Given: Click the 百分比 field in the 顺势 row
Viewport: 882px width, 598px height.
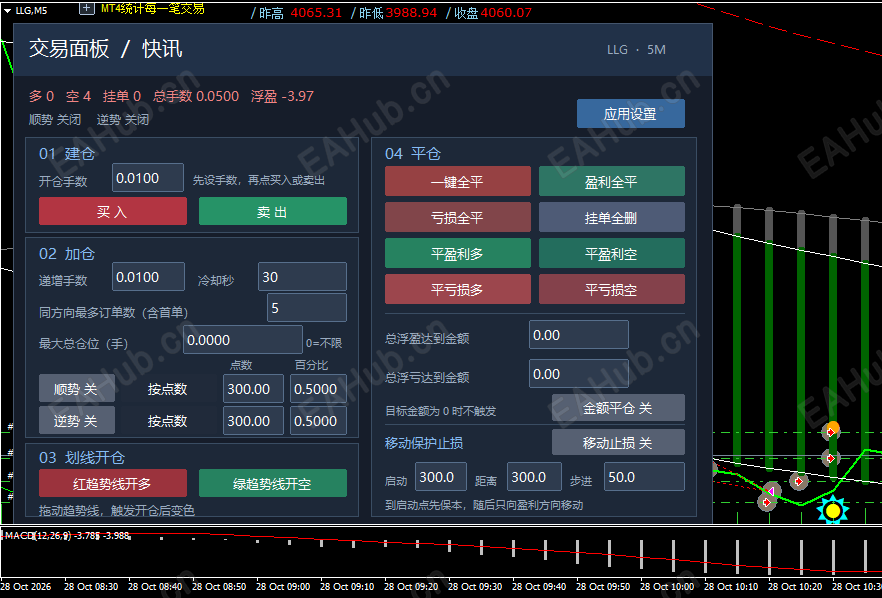Looking at the screenshot, I should coord(318,389).
